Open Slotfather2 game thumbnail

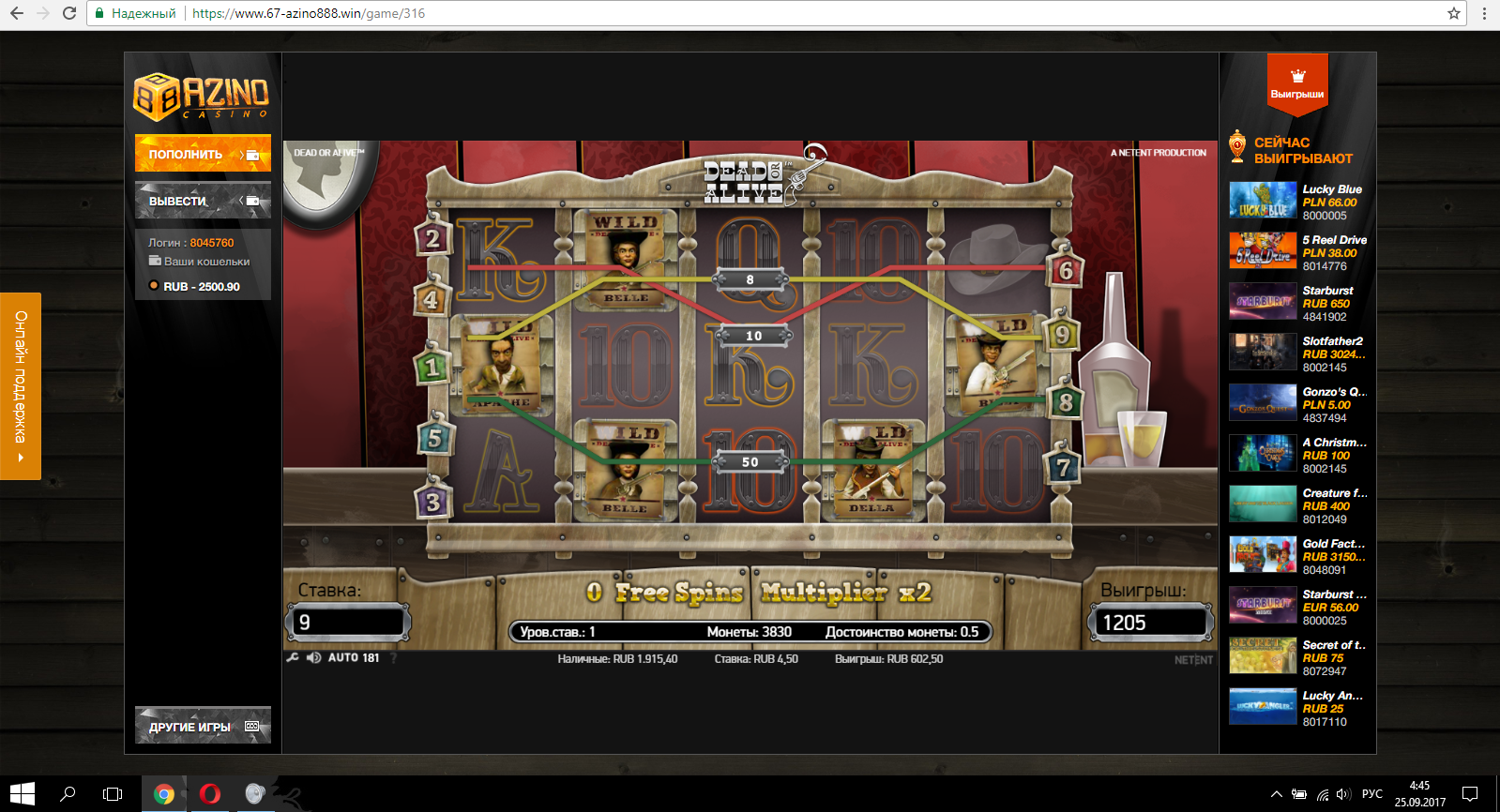[x=1263, y=353]
